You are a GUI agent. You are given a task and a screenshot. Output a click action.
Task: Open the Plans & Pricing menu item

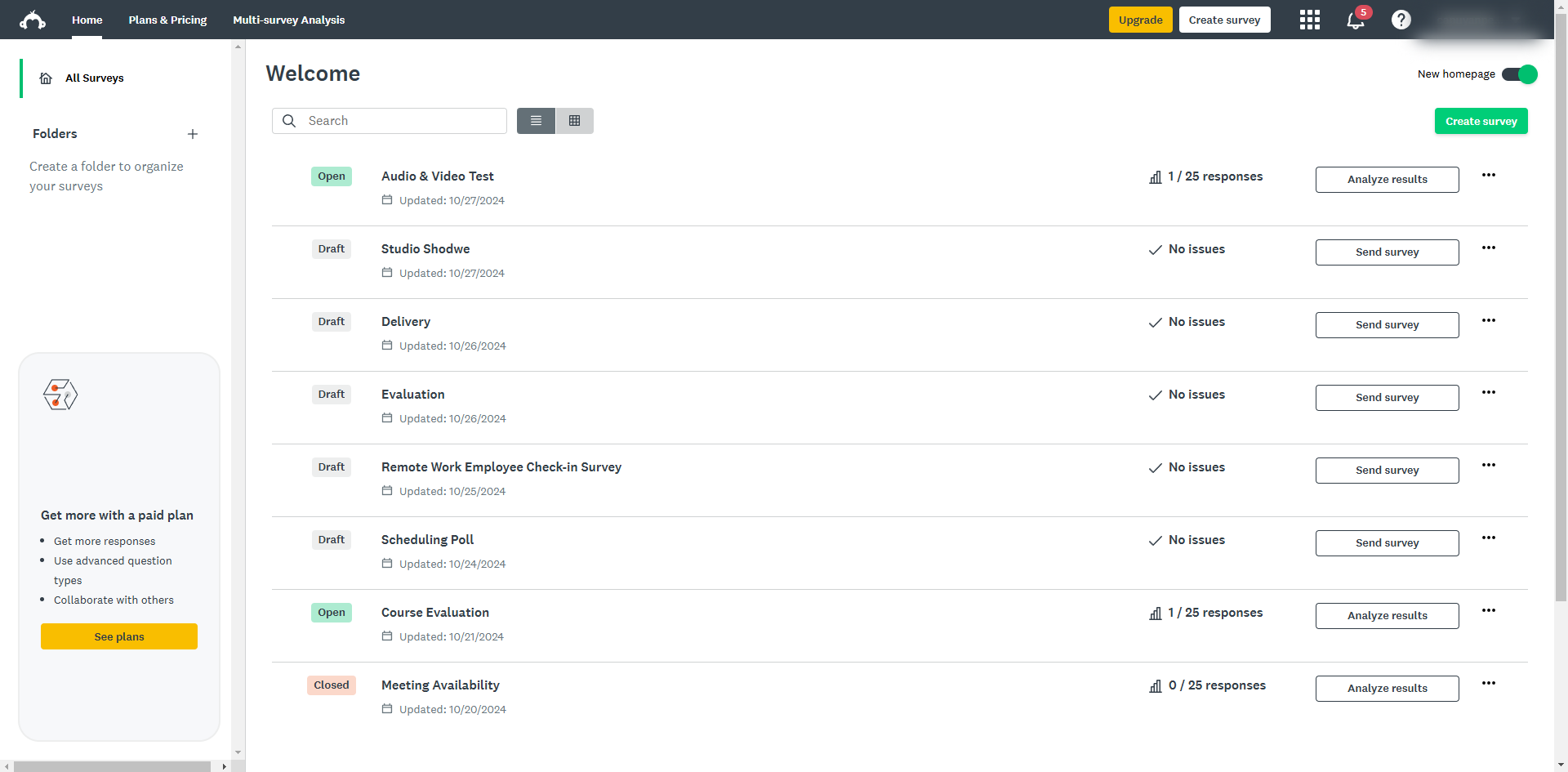tap(167, 20)
